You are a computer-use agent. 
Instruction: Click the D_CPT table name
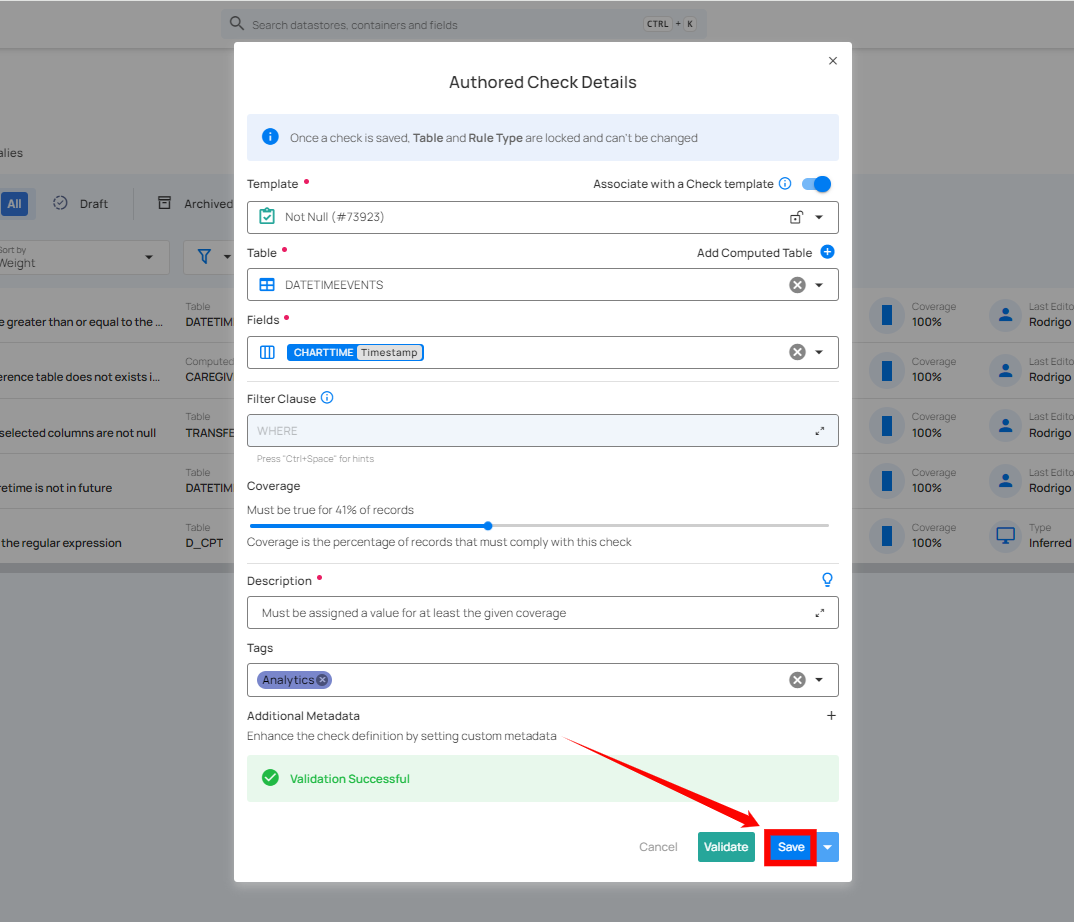pos(204,543)
